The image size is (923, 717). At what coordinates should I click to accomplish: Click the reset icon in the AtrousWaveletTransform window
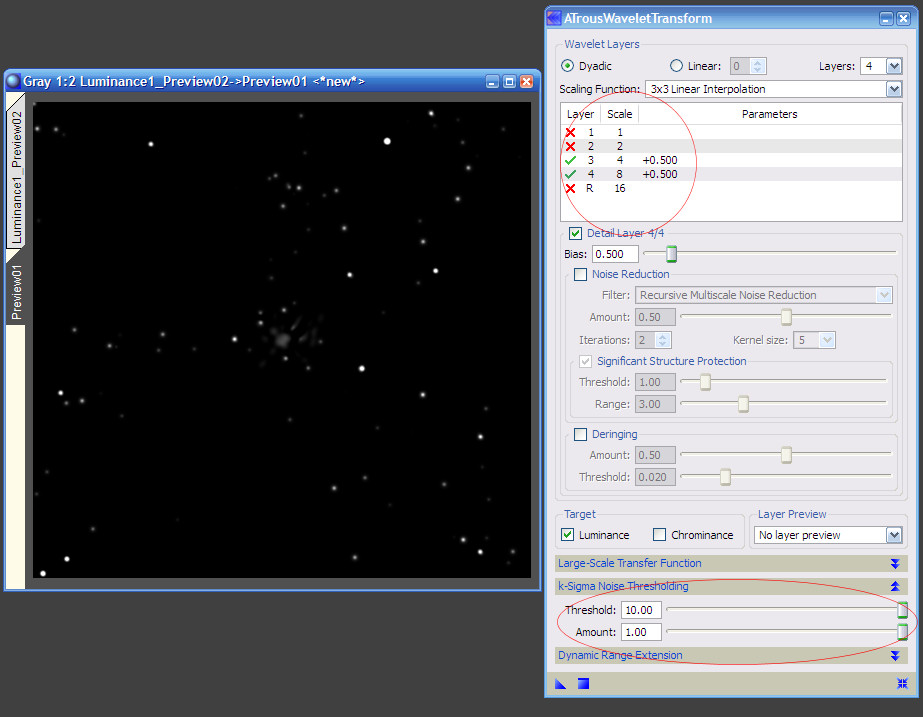tap(902, 683)
